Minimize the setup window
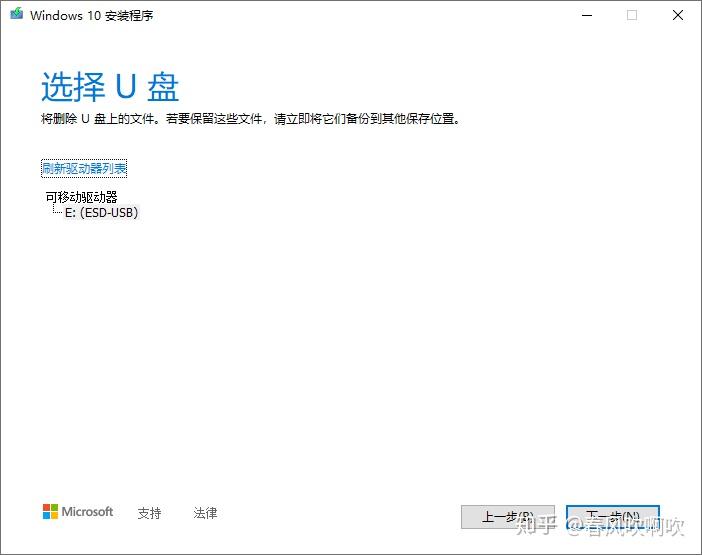Image resolution: width=702 pixels, height=555 pixels. [587, 15]
